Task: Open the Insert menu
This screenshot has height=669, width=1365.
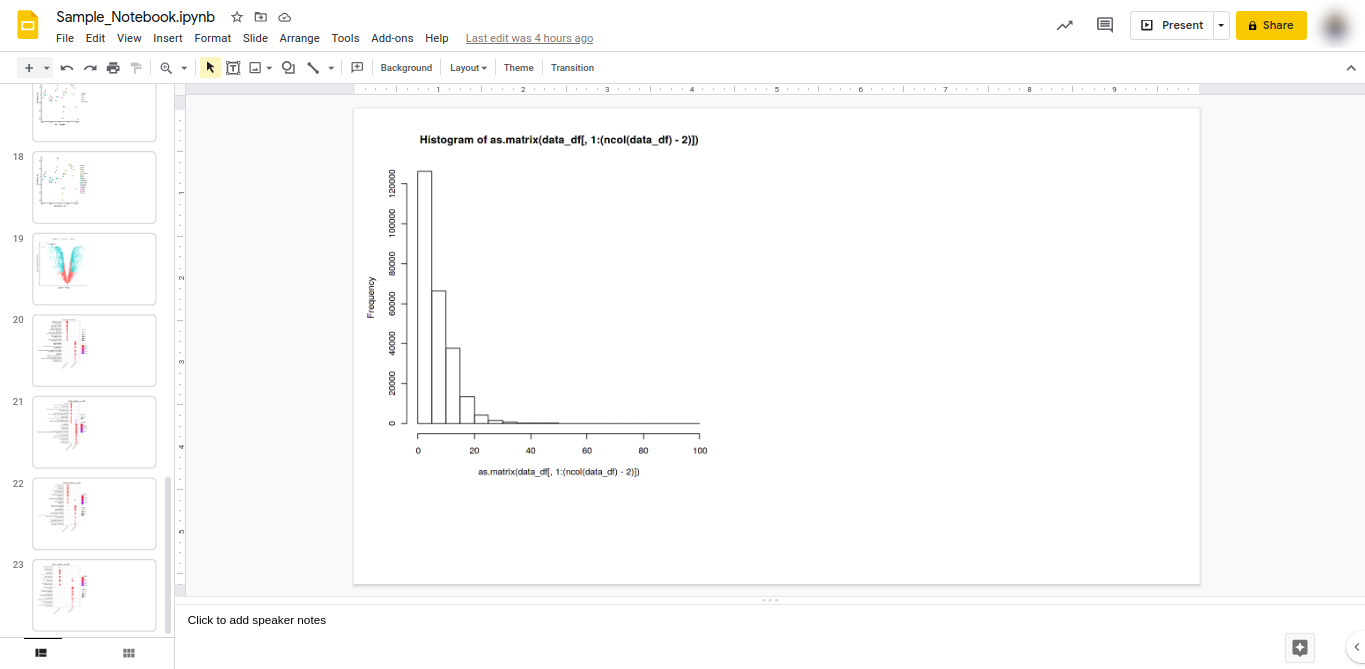Action: click(167, 38)
